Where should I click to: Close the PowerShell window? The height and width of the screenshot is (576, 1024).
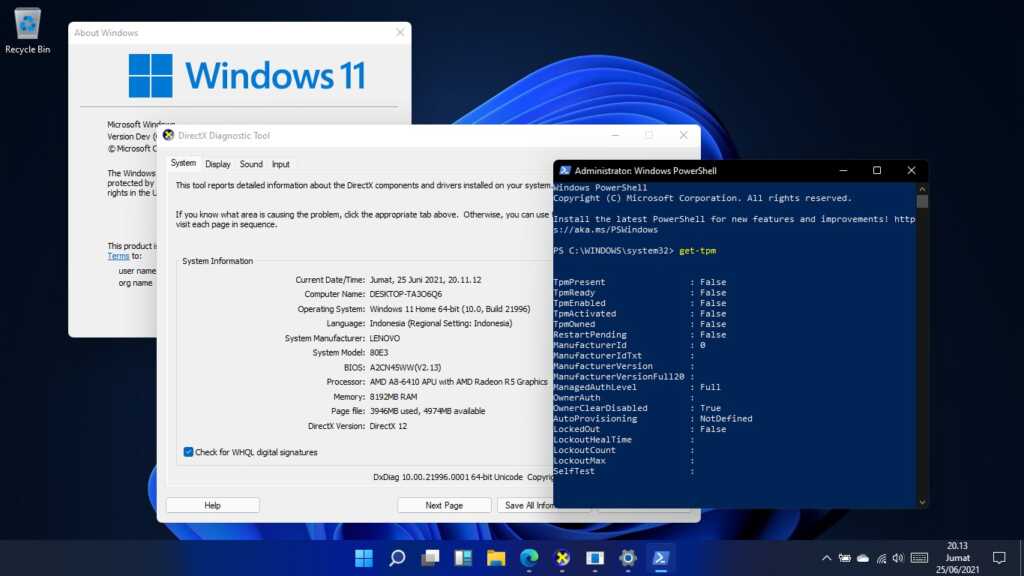[911, 170]
